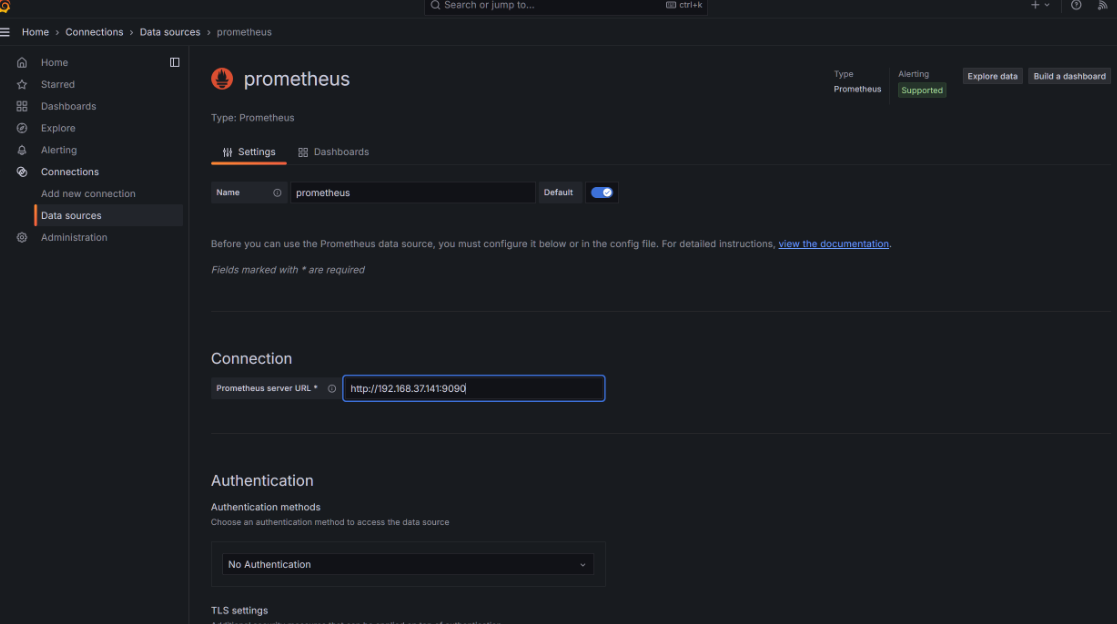This screenshot has width=1117, height=624.
Task: Click the plus New icon in top bar
Action: 1035,5
